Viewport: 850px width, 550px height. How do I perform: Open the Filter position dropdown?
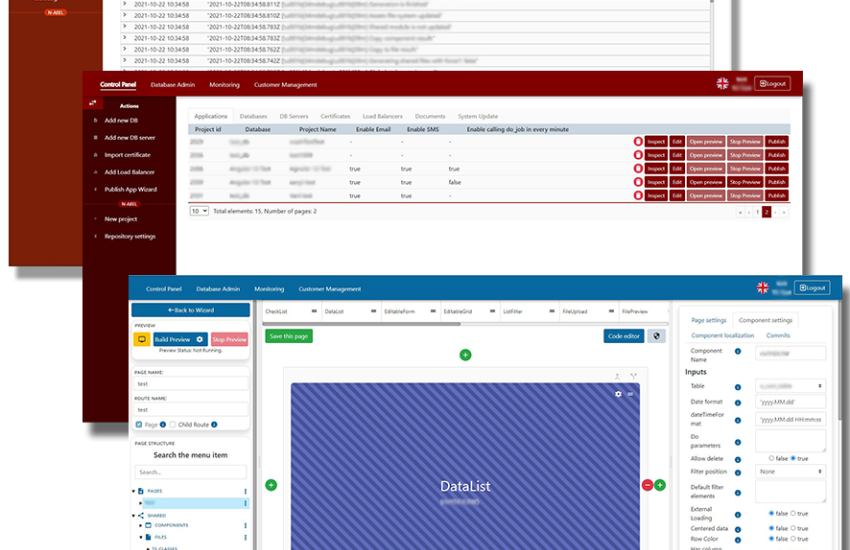point(791,471)
